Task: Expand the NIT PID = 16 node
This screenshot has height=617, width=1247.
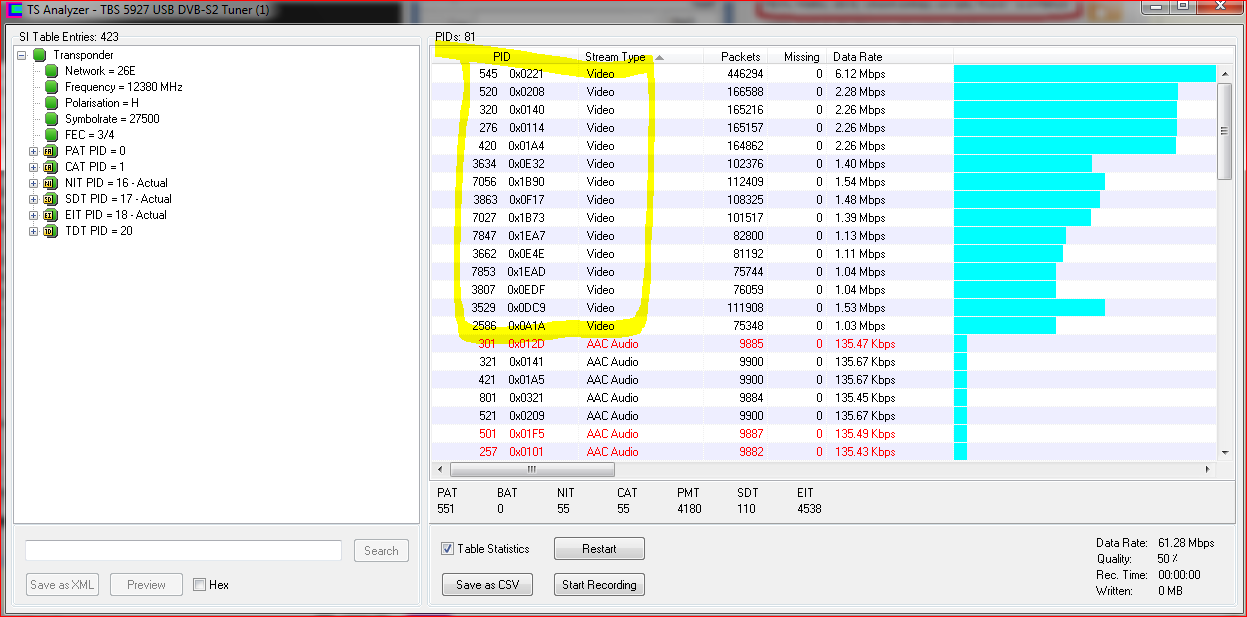Action: [33, 183]
